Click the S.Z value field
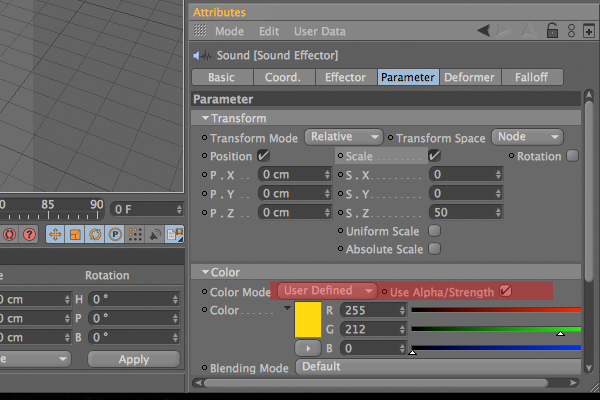Screen dimensions: 600x400 coord(466,212)
